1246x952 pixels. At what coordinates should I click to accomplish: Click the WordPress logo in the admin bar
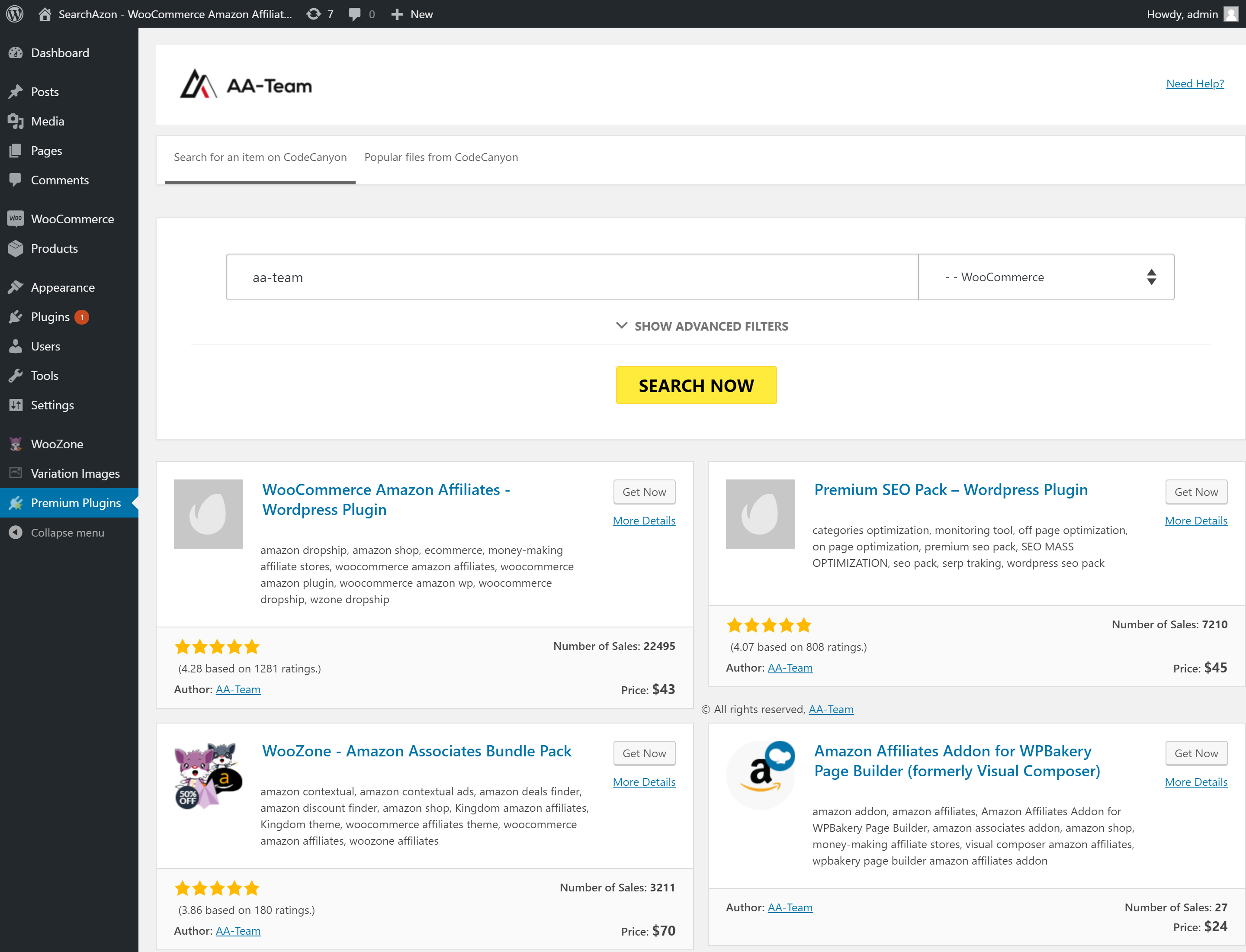(14, 14)
